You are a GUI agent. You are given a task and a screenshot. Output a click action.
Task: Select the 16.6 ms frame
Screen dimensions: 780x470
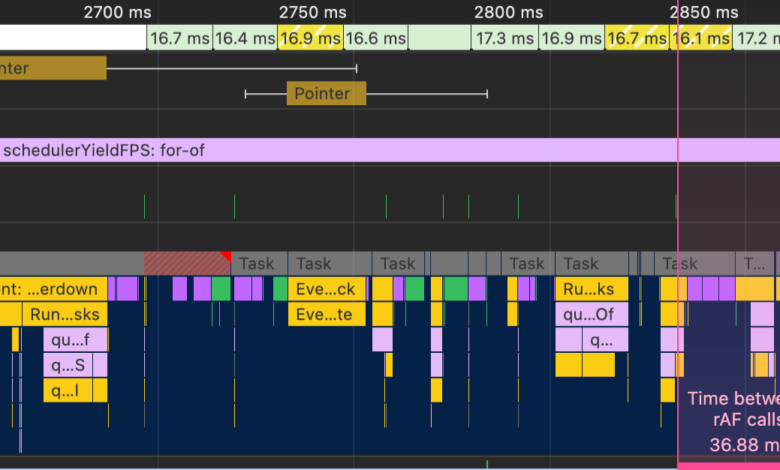point(376,38)
